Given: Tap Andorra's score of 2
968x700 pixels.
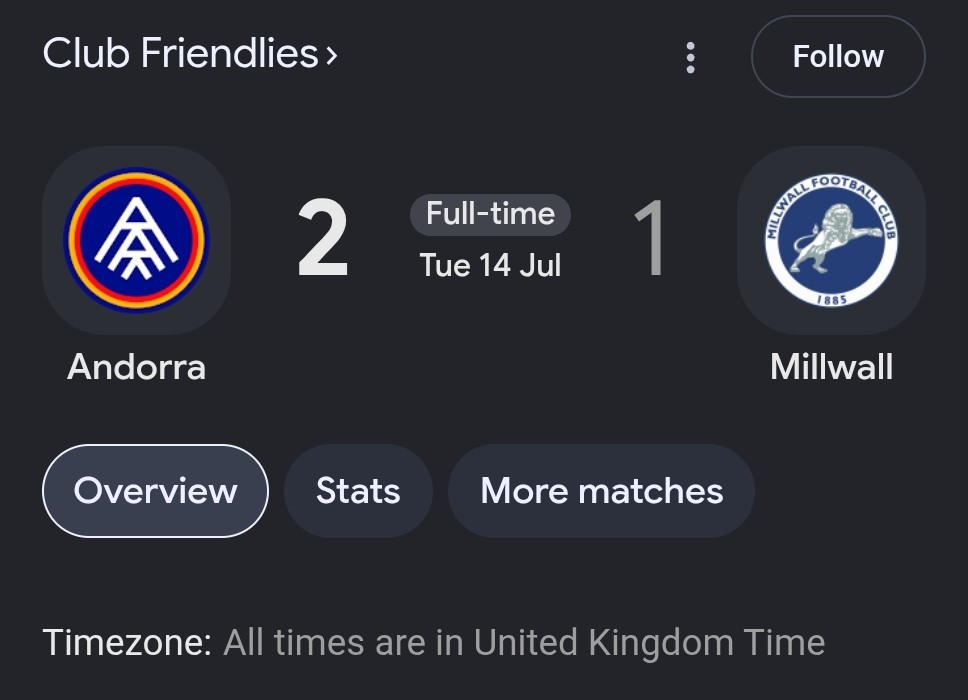Looking at the screenshot, I should [x=323, y=239].
